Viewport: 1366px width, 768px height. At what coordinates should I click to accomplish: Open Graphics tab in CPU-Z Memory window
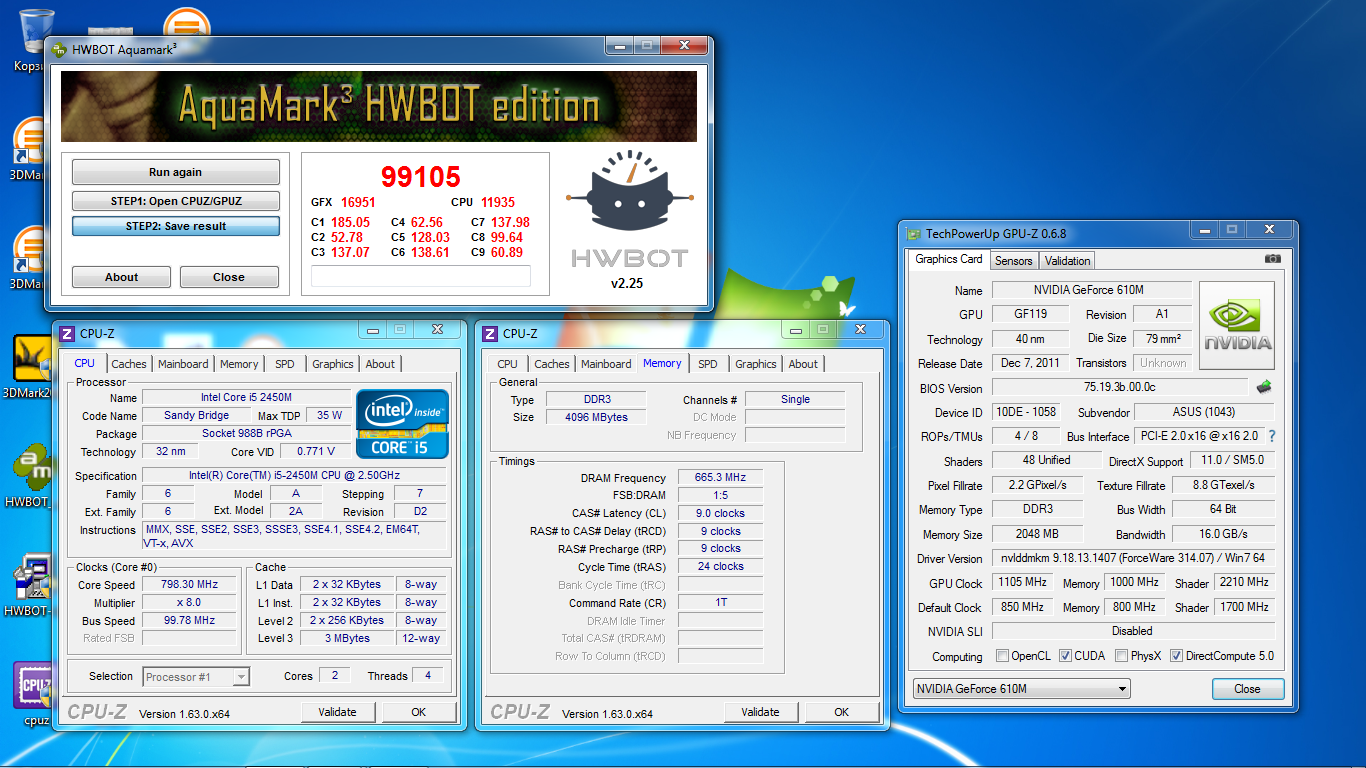756,364
